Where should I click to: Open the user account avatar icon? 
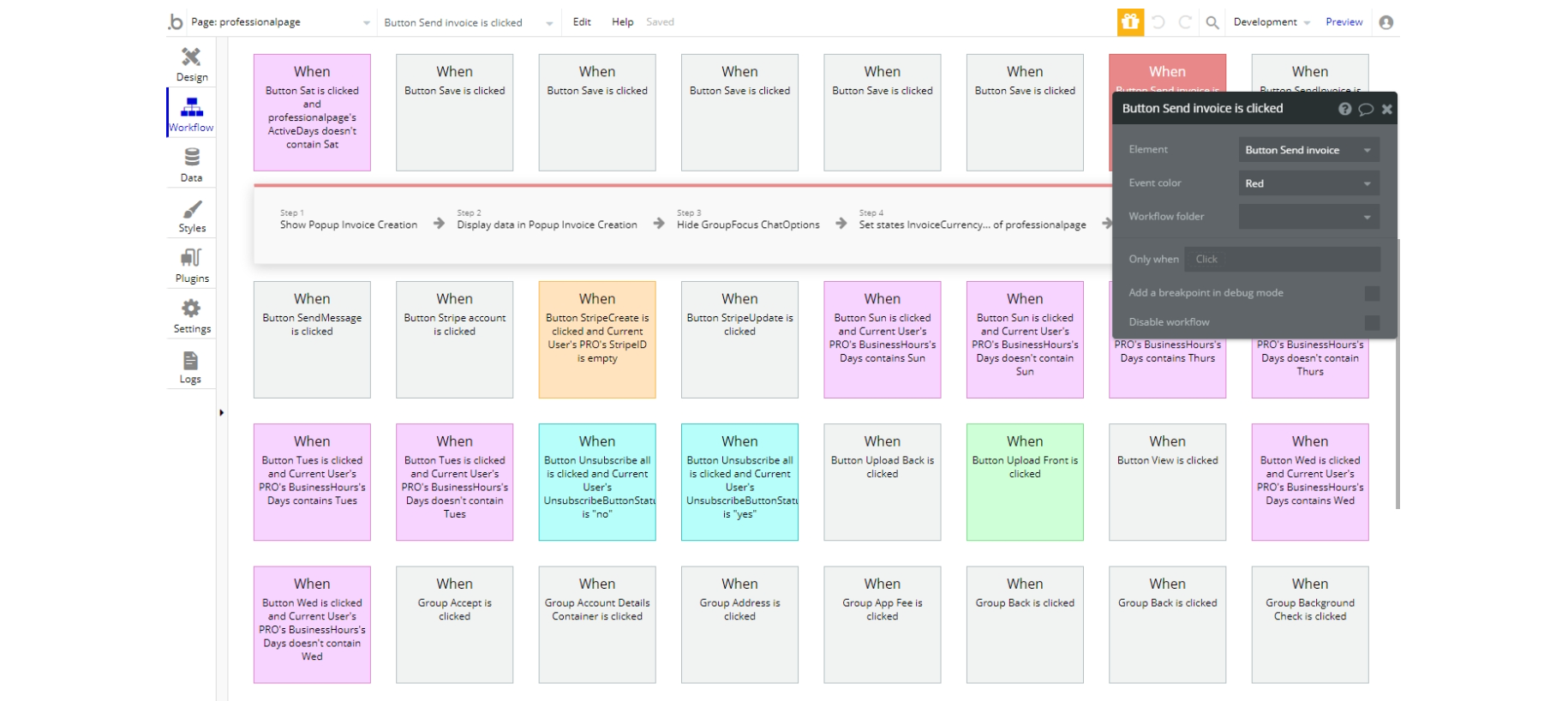pos(1386,22)
